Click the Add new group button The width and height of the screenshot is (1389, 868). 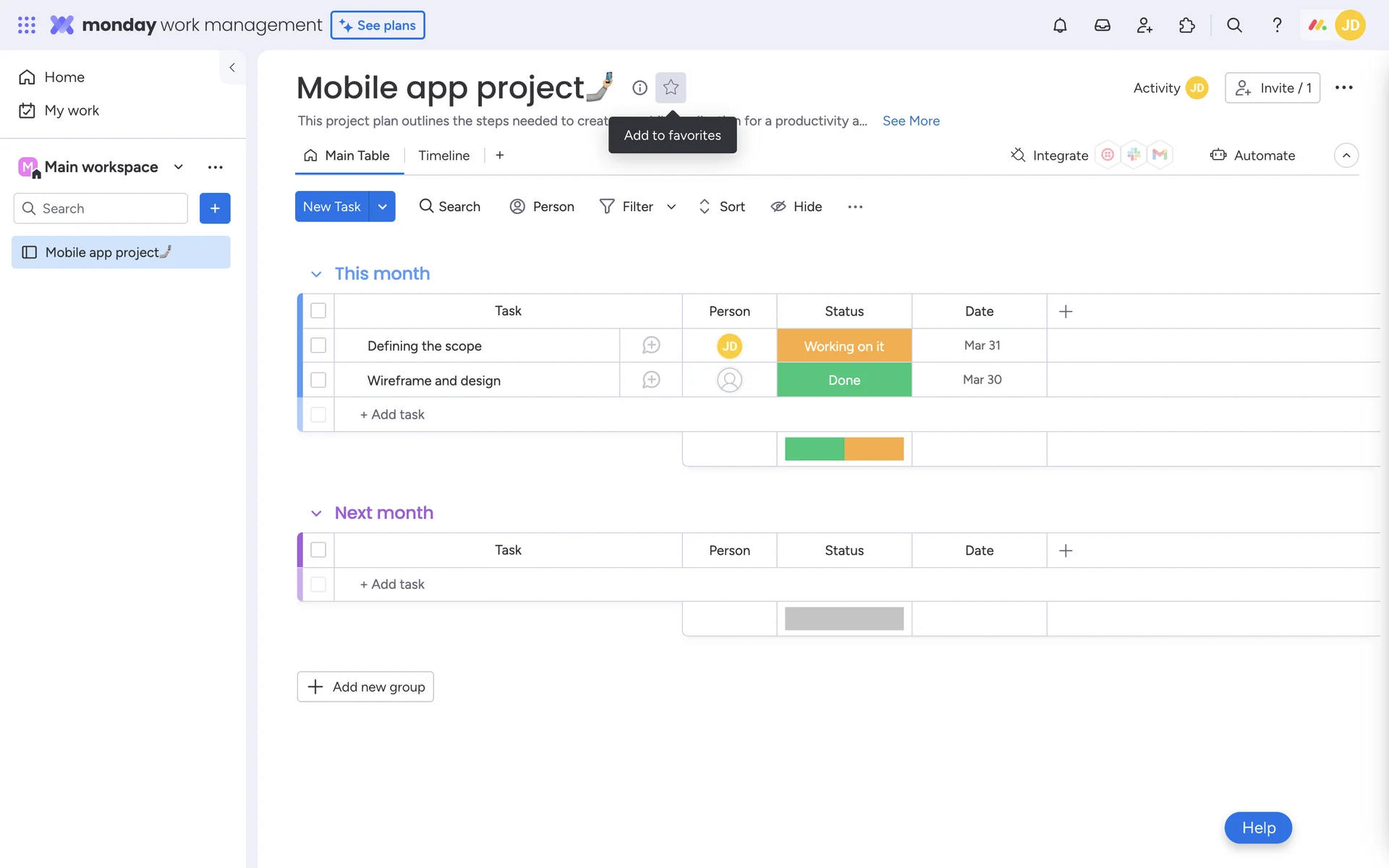365,686
